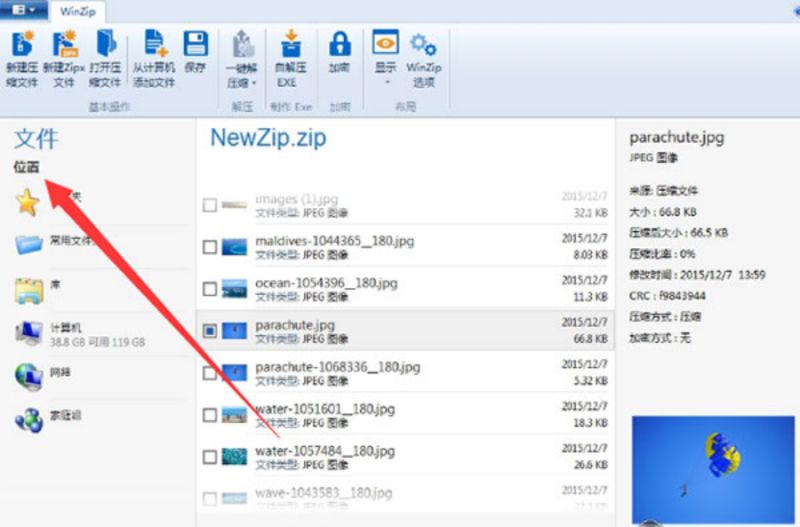
Task: Select the file name parachute-1068336__180.jpg
Action: pos(338,367)
